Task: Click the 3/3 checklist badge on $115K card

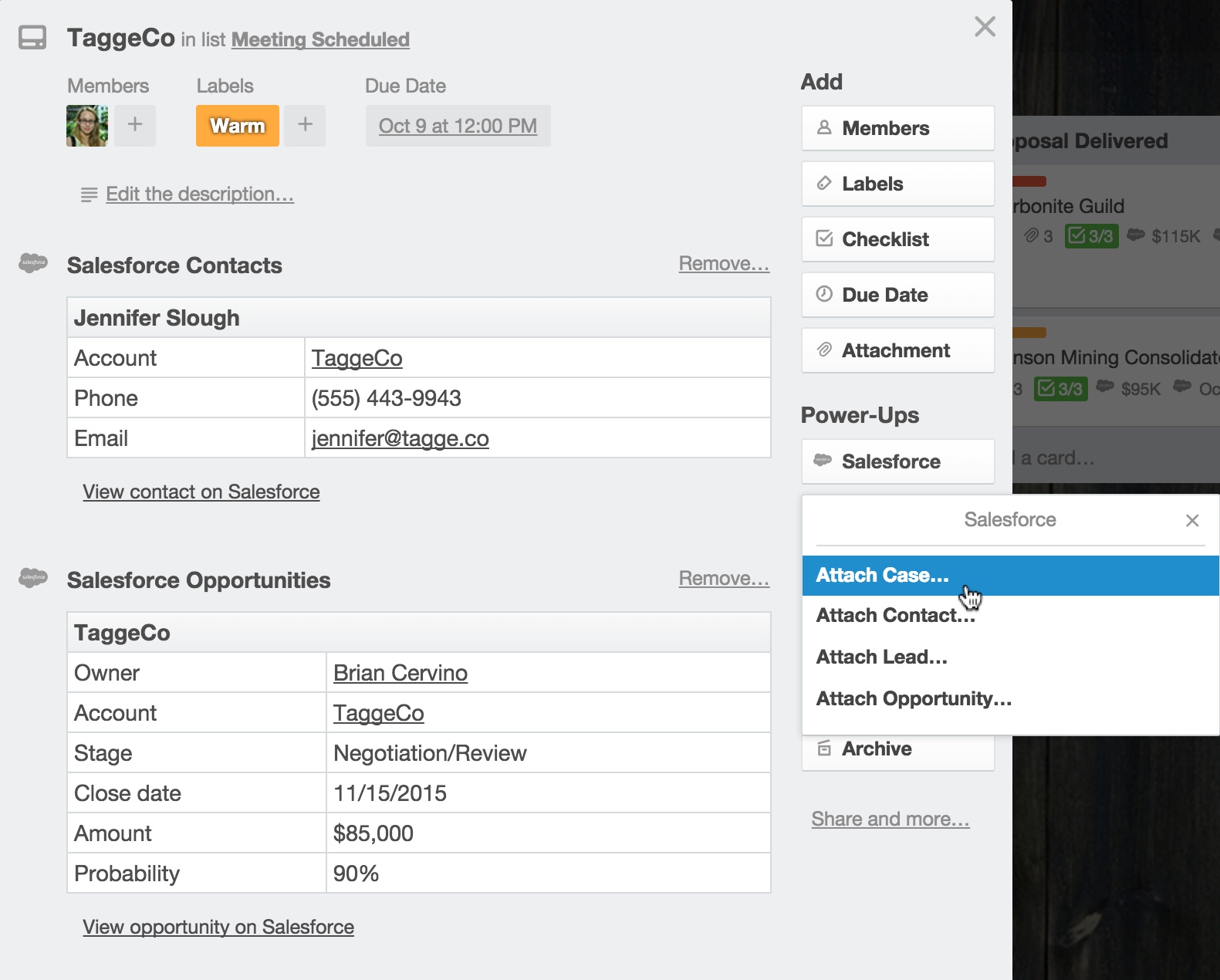Action: pyautogui.click(x=1091, y=236)
